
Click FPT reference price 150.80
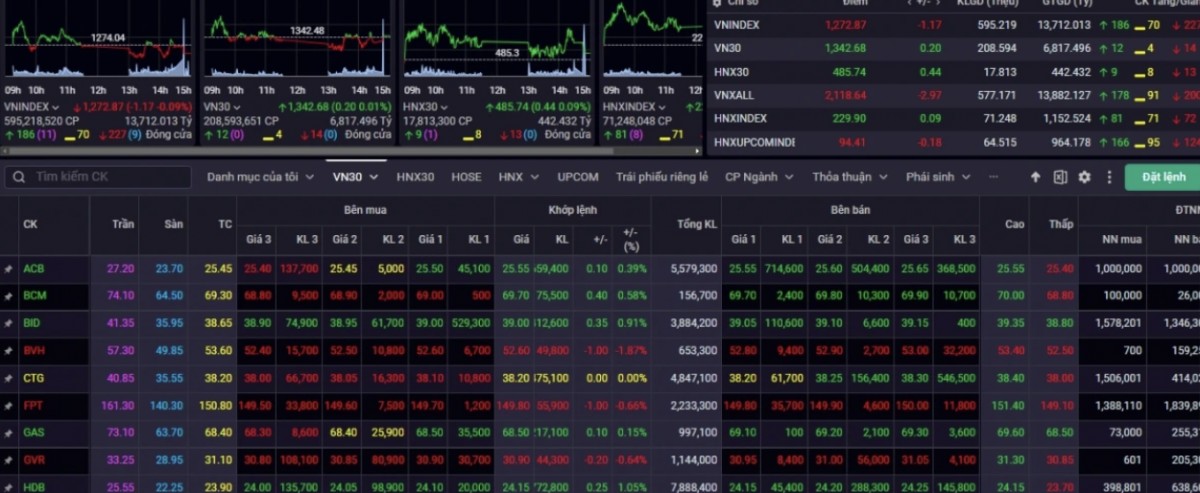216,407
